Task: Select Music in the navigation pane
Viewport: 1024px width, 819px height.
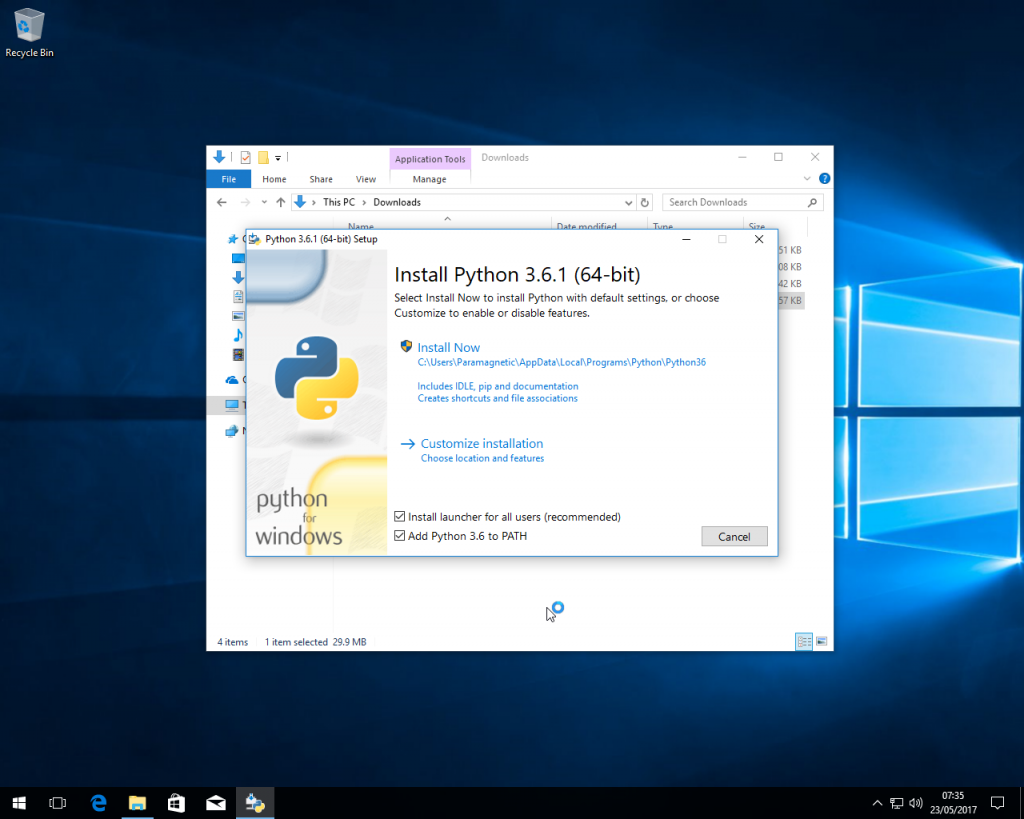Action: coord(236,334)
